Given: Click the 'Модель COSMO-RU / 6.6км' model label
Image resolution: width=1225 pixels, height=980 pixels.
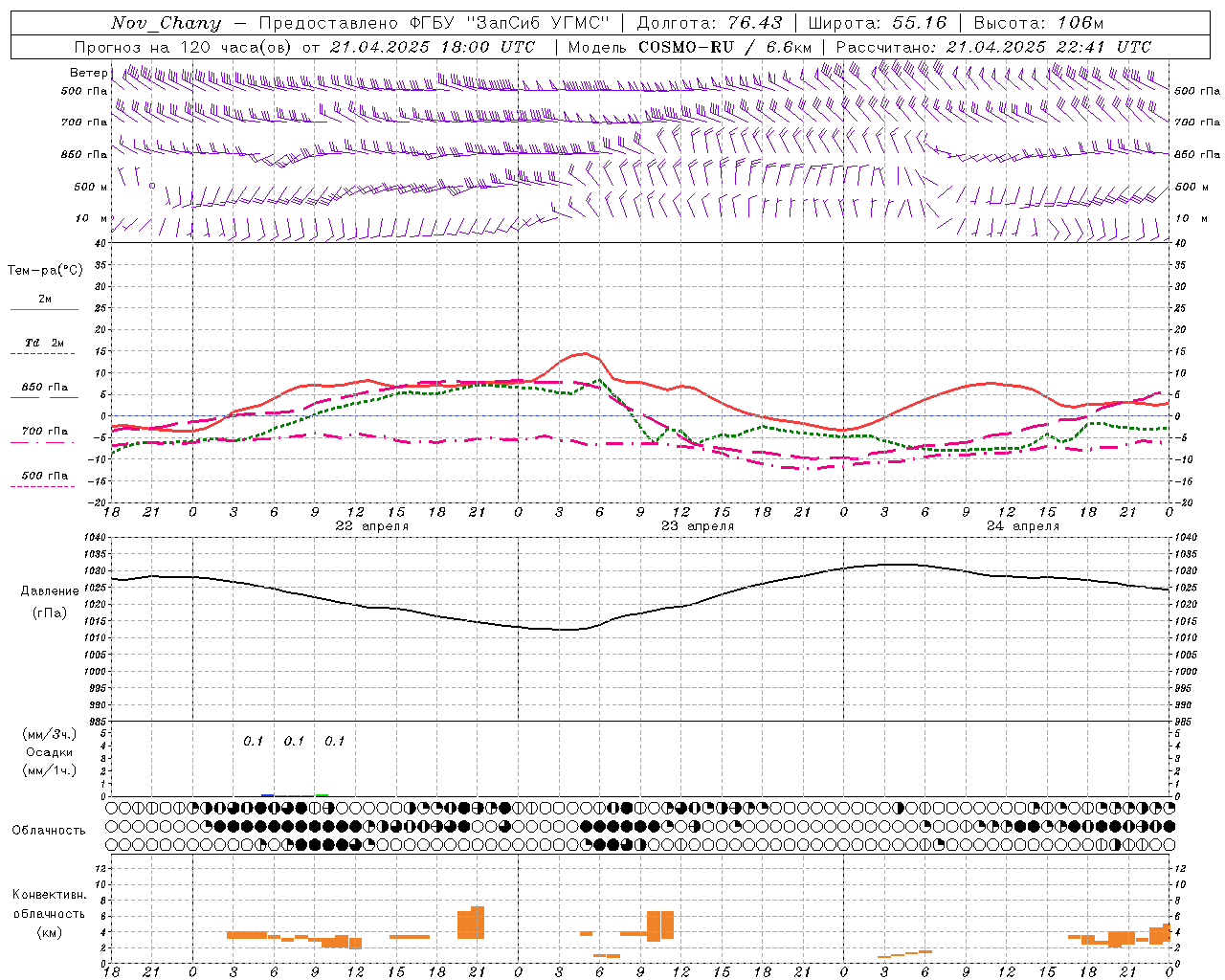Looking at the screenshot, I should coord(690,47).
